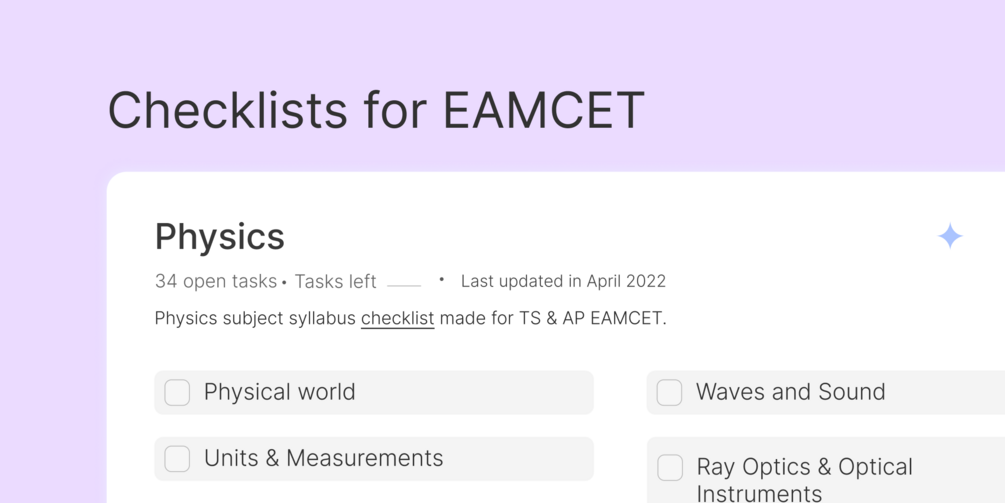
Task: Select the Waves and Sound task text
Action: coord(790,392)
